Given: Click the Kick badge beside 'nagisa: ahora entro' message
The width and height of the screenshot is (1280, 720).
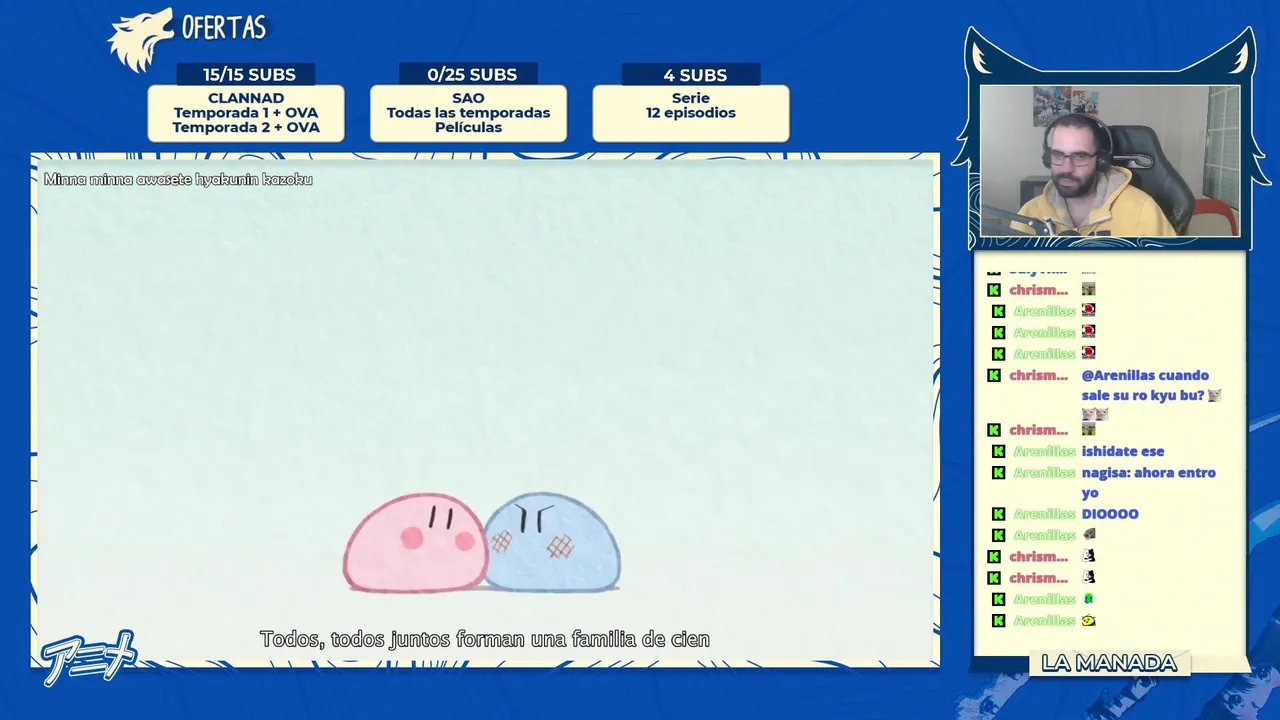Looking at the screenshot, I should [x=998, y=472].
